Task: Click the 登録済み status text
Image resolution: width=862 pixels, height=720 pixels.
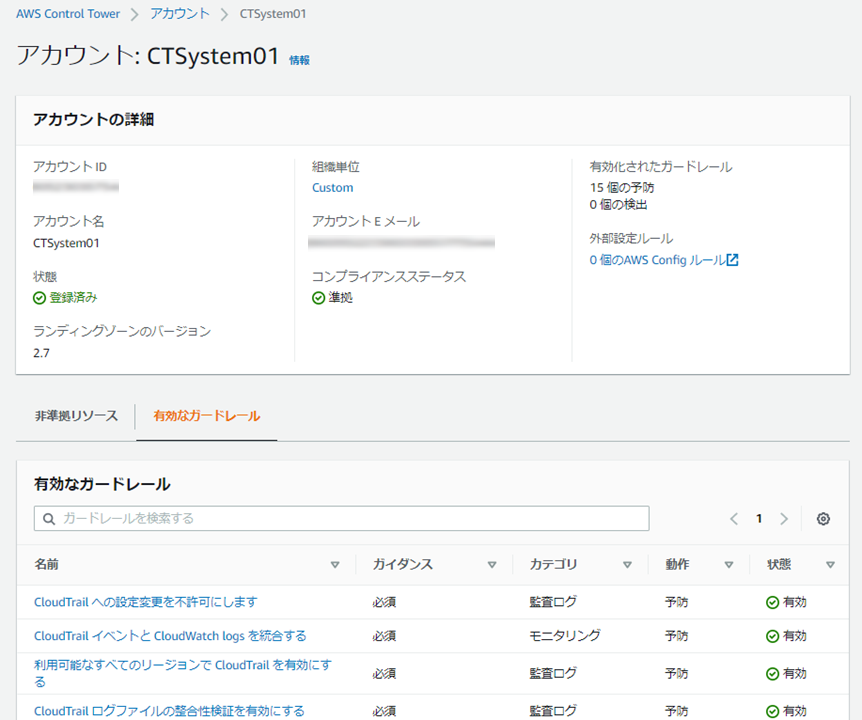Action: [x=74, y=298]
